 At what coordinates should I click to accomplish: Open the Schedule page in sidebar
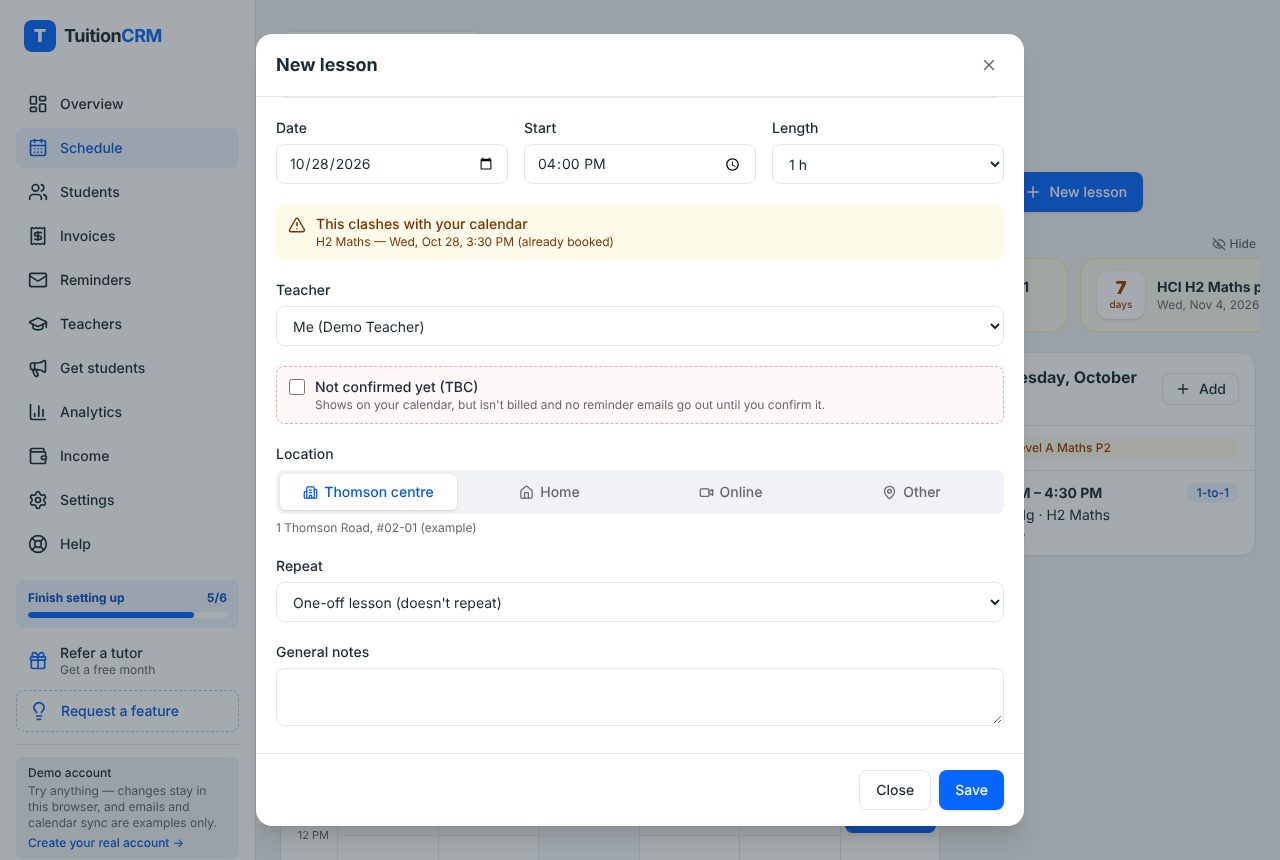coord(127,148)
